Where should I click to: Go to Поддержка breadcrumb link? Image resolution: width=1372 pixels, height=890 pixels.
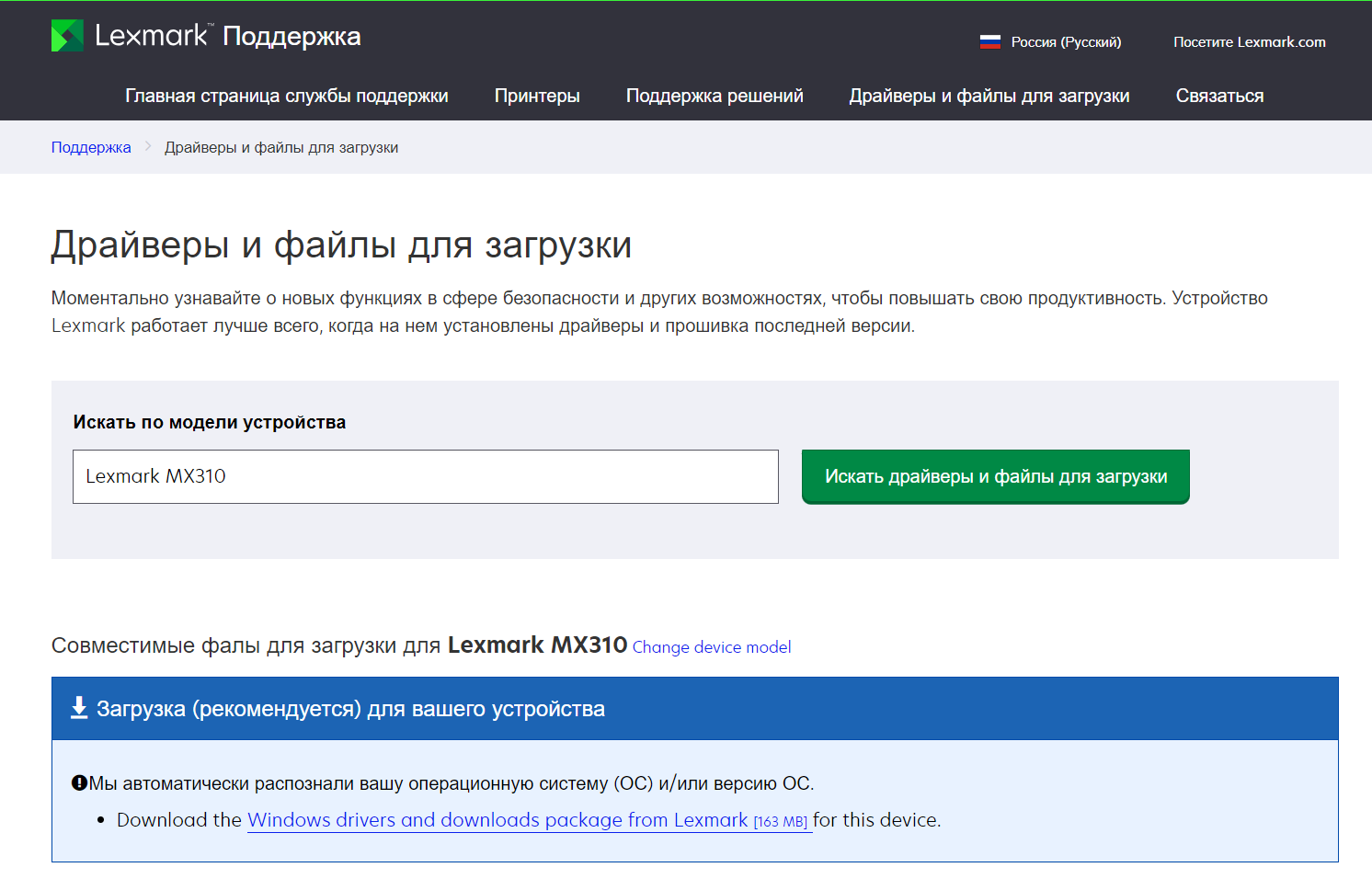[91, 147]
